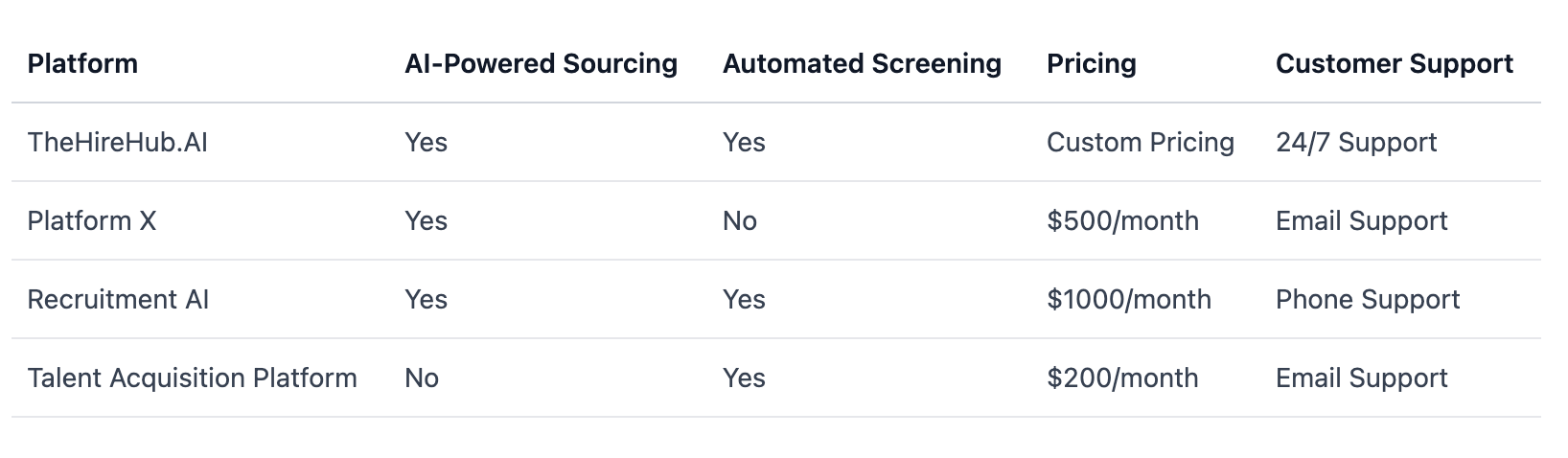Click the 24/7 Support cell
Screen dimensions: 1568x458
1355,142
